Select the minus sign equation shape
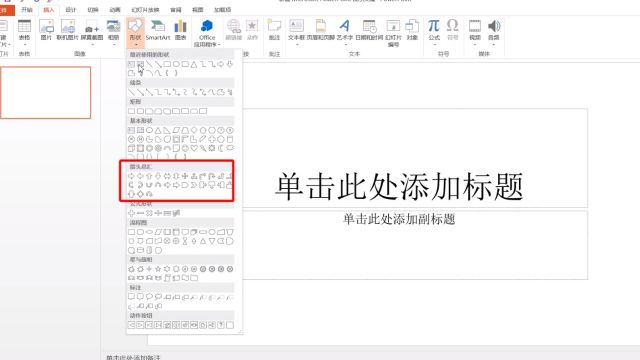Screen dimensions: 640x360 point(140,213)
